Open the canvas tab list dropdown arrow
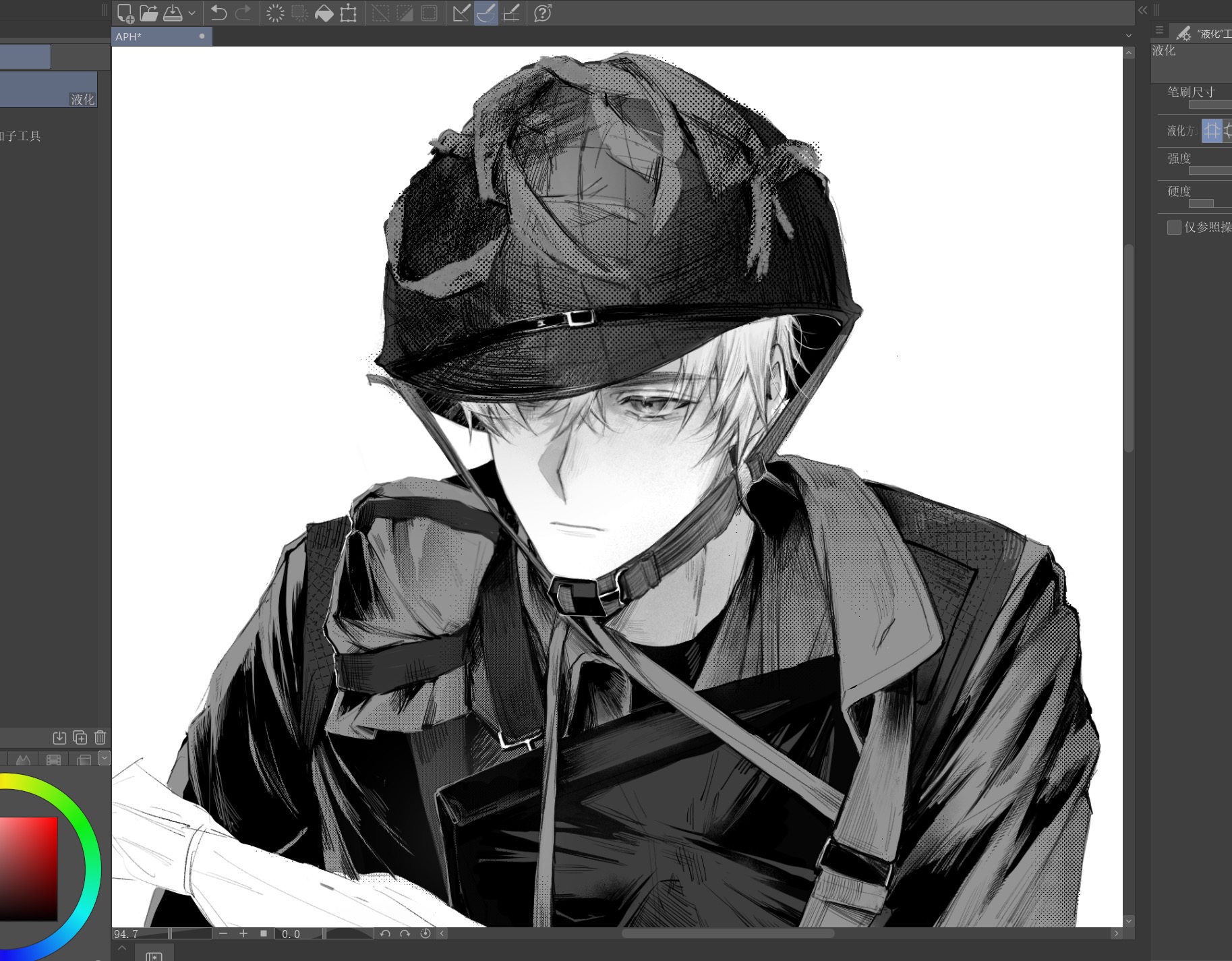The width and height of the screenshot is (1232, 961). 1129,36
